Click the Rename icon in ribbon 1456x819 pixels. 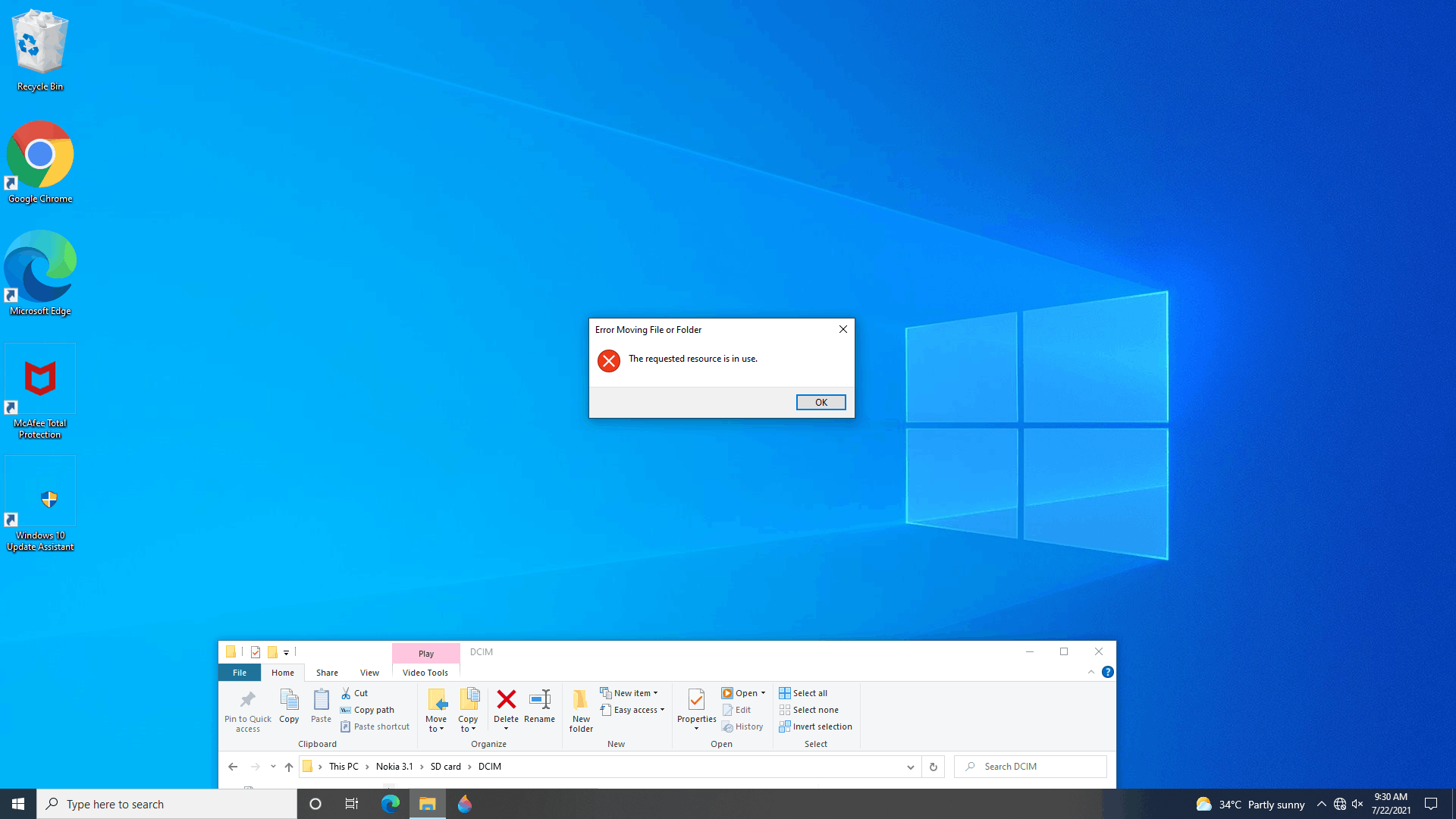[539, 699]
